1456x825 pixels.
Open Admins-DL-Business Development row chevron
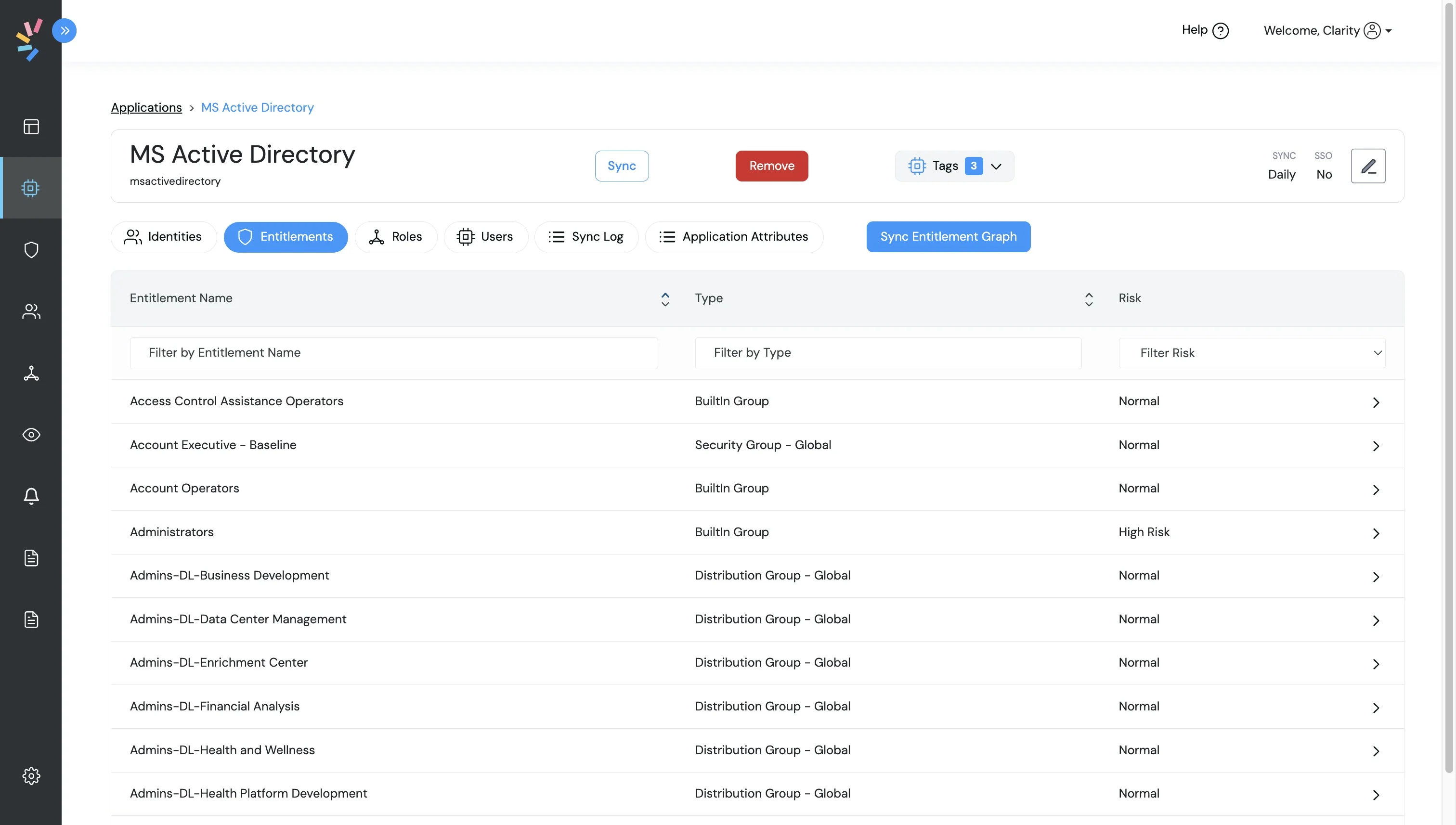click(1376, 577)
